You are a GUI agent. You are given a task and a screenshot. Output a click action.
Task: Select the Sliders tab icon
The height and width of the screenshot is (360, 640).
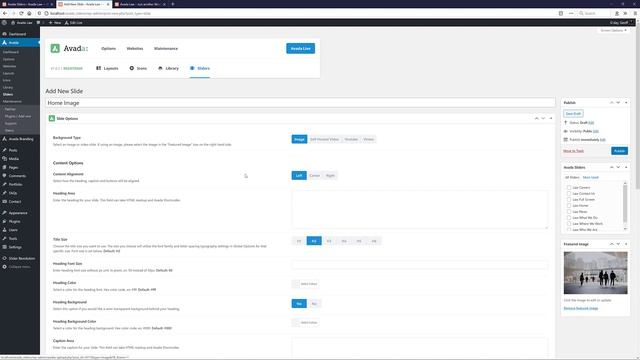tap(200, 68)
